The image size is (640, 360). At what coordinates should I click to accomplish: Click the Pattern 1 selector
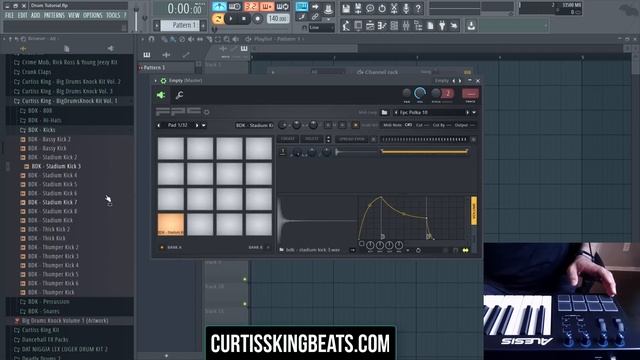180,25
